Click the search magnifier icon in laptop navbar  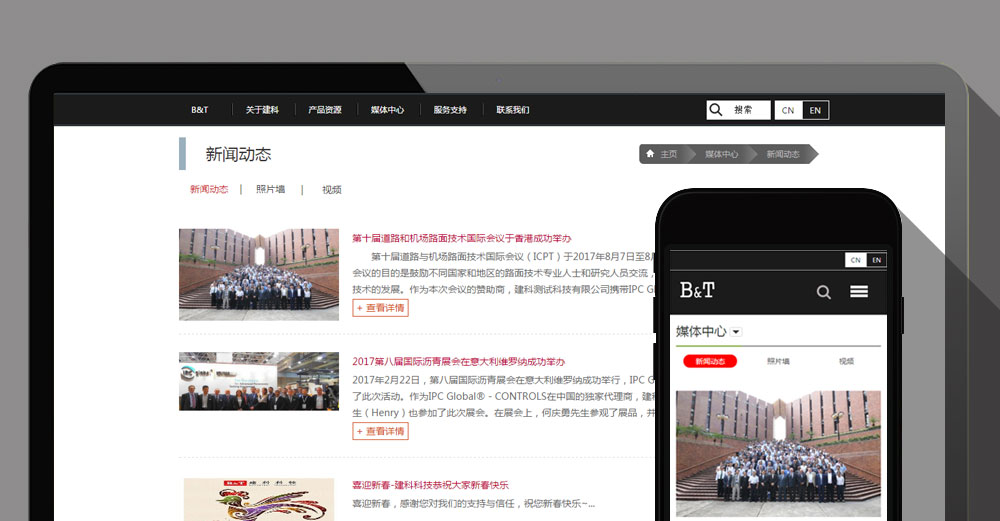coord(716,110)
